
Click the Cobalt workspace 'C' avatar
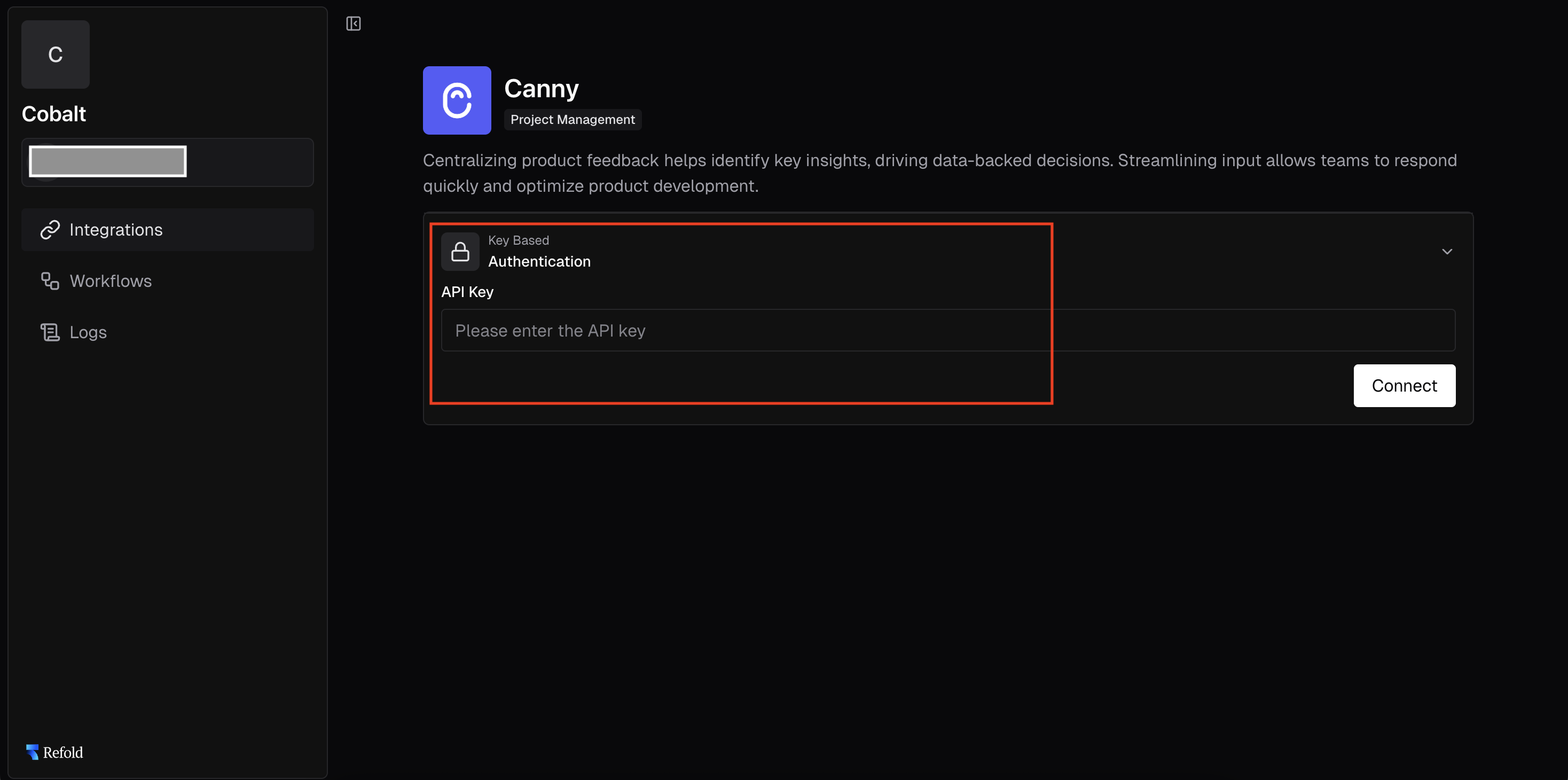pyautogui.click(x=55, y=54)
